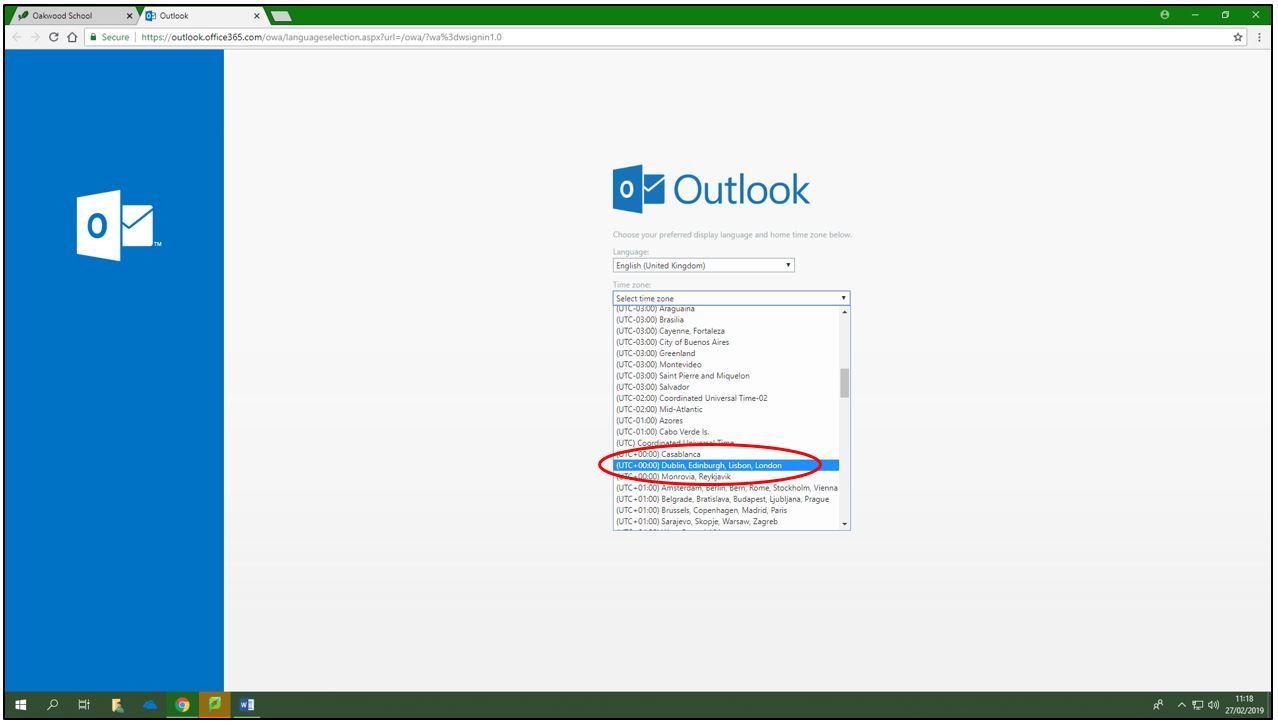Open the Language dropdown
This screenshot has width=1278, height=726.
[704, 266]
